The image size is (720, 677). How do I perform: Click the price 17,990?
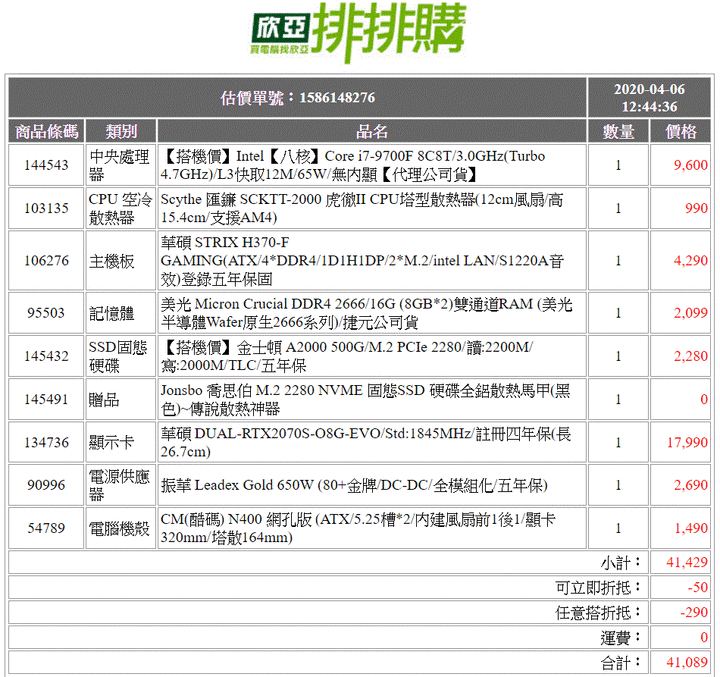point(687,442)
